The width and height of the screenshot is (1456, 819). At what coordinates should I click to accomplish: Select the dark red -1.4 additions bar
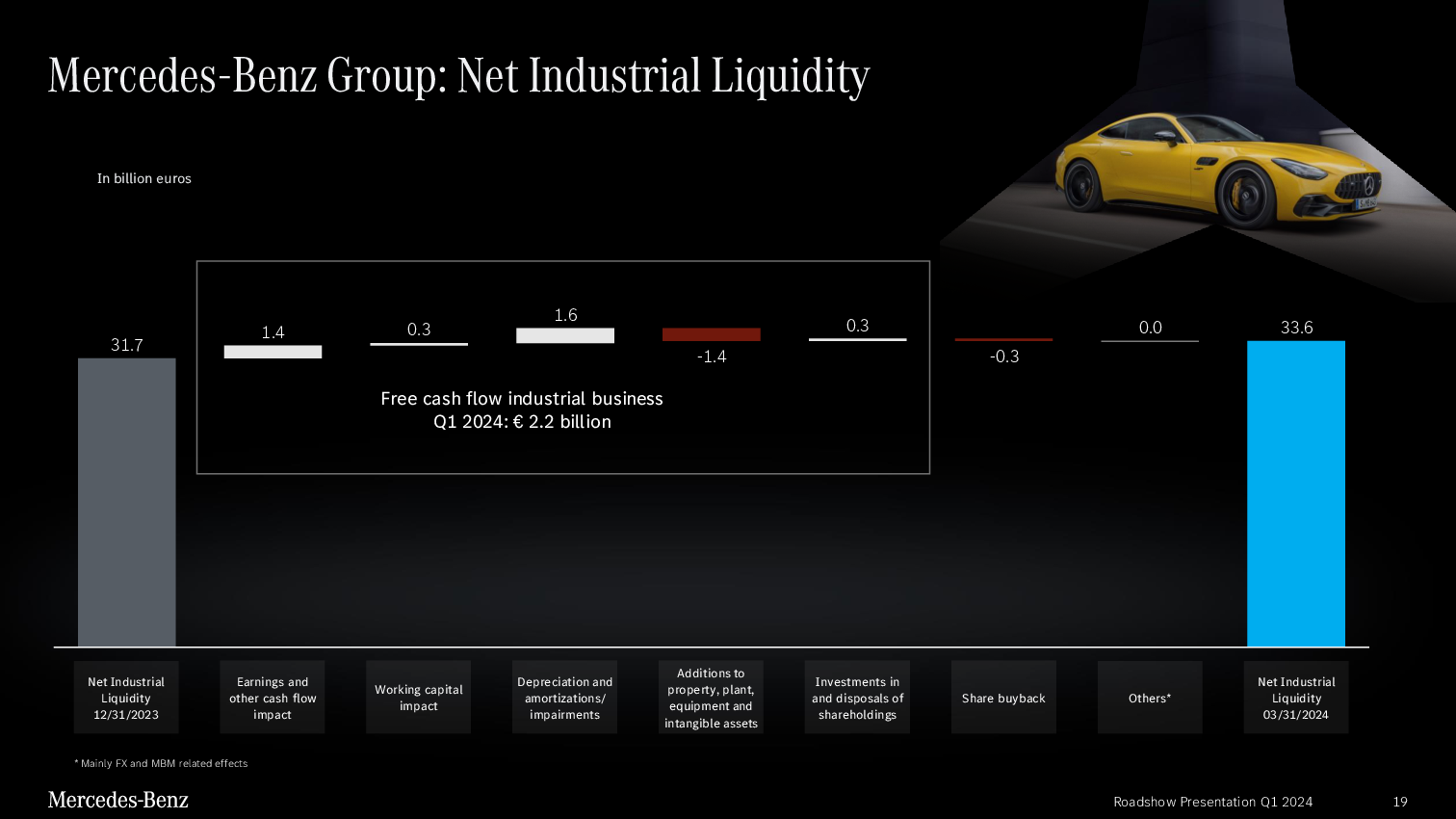(712, 334)
